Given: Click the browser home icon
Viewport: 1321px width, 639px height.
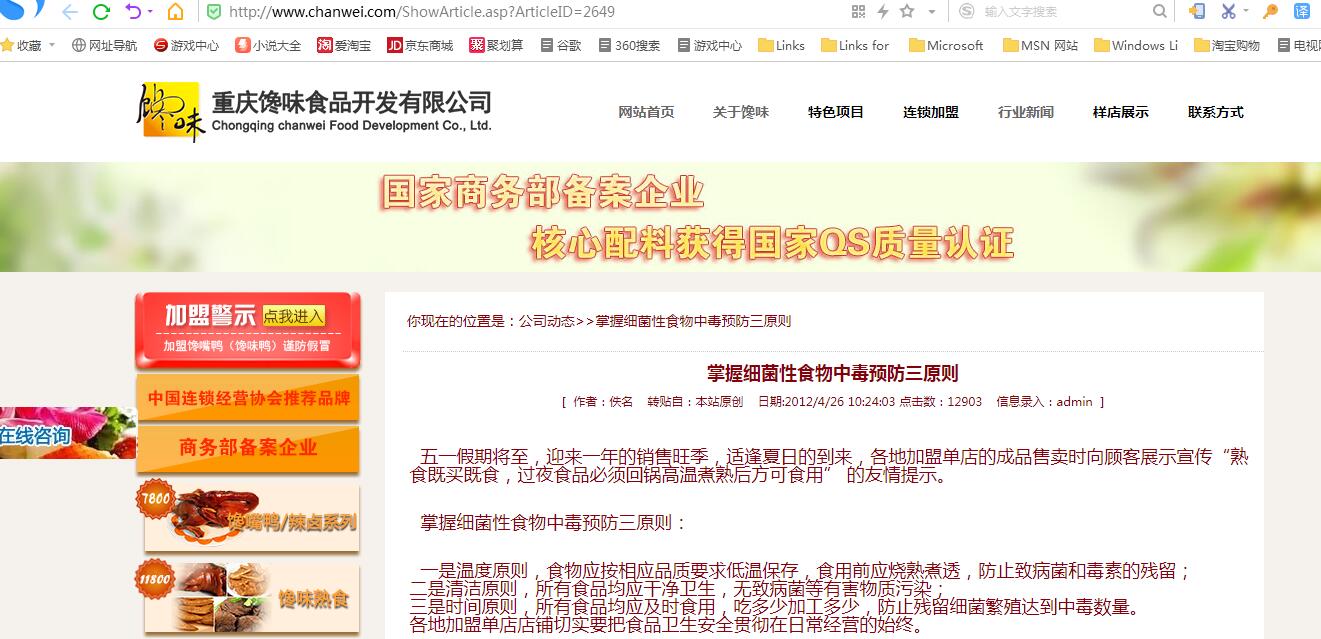Looking at the screenshot, I should (175, 12).
